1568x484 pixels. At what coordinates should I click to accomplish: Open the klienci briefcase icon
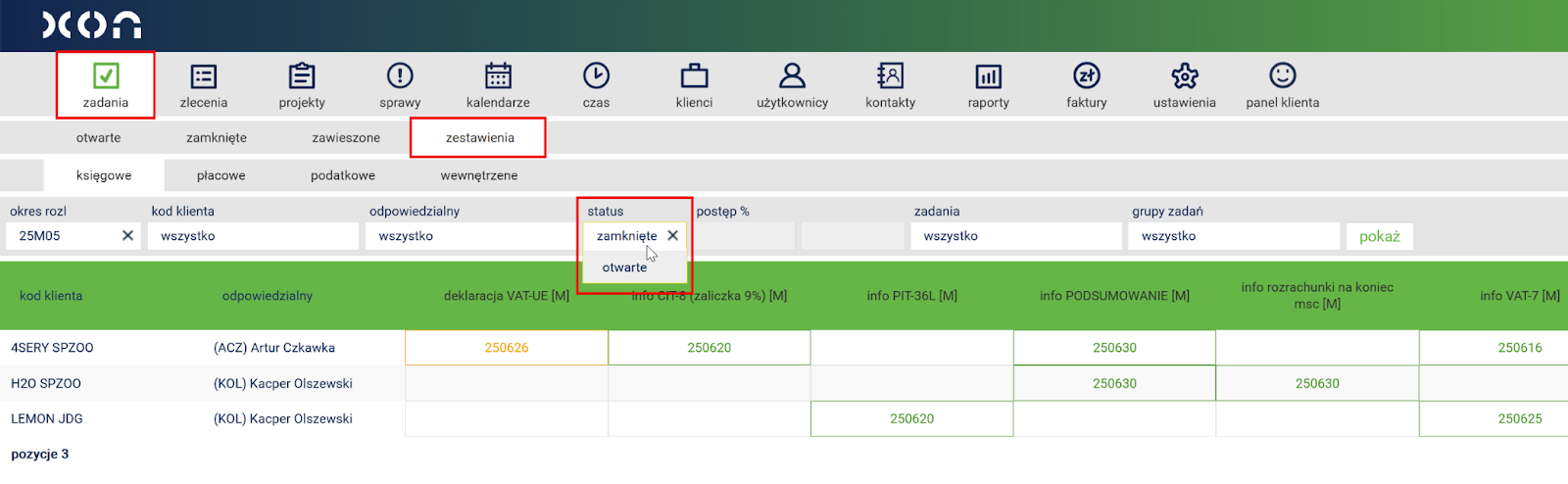(x=694, y=76)
